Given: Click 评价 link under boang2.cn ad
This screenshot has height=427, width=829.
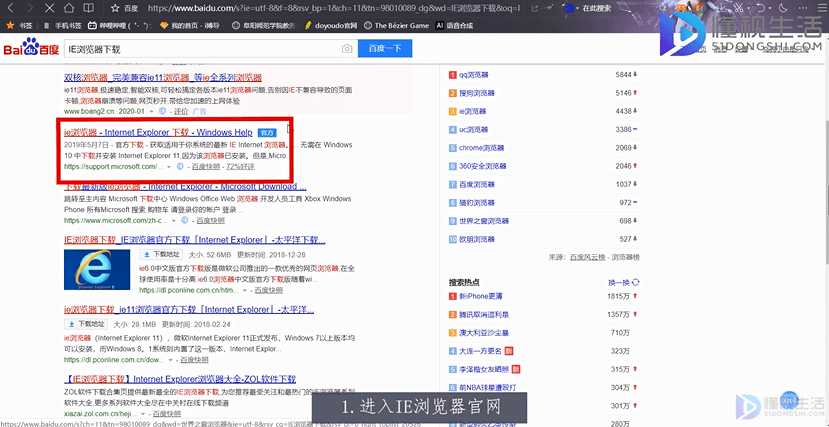Looking at the screenshot, I should [181, 112].
